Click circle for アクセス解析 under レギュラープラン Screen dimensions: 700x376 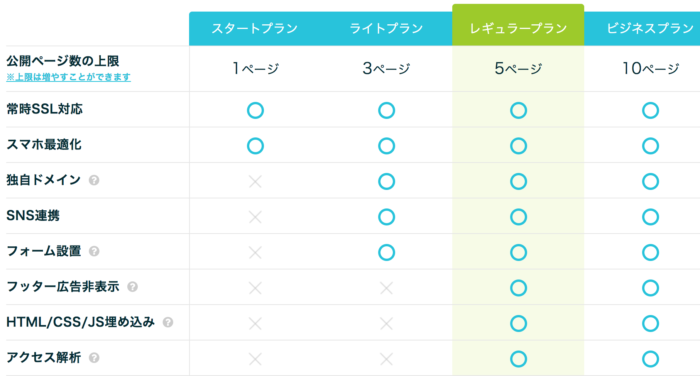click(x=518, y=359)
